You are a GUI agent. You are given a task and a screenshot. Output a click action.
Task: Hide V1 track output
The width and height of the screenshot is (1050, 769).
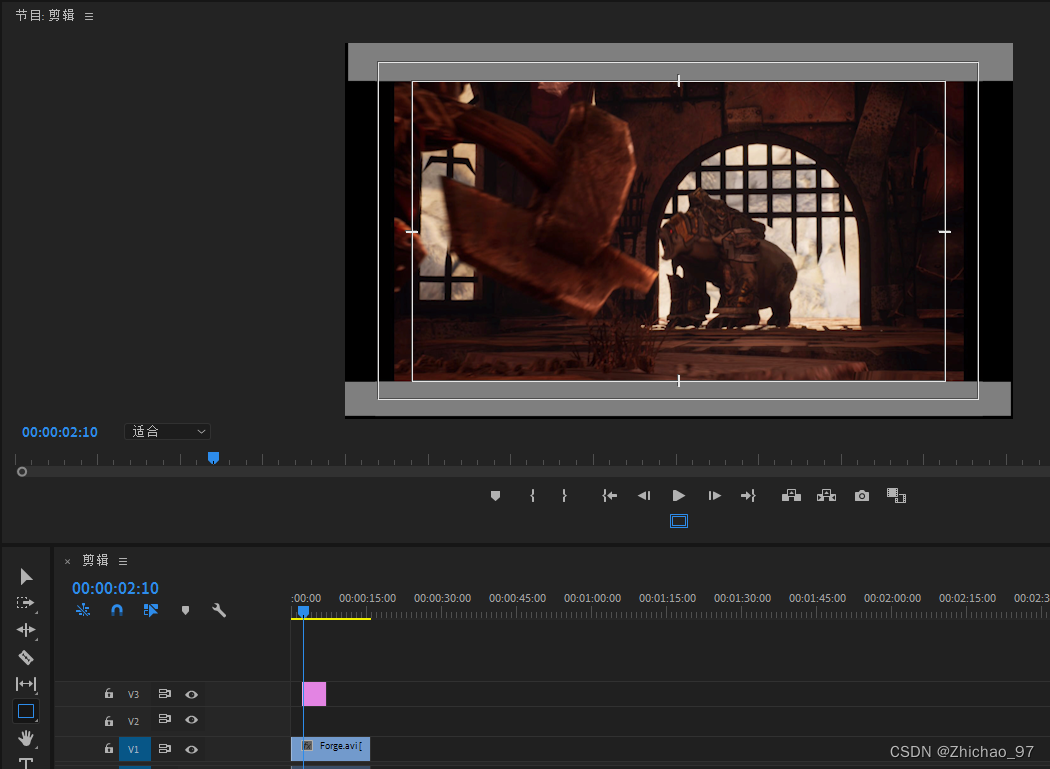coord(192,750)
